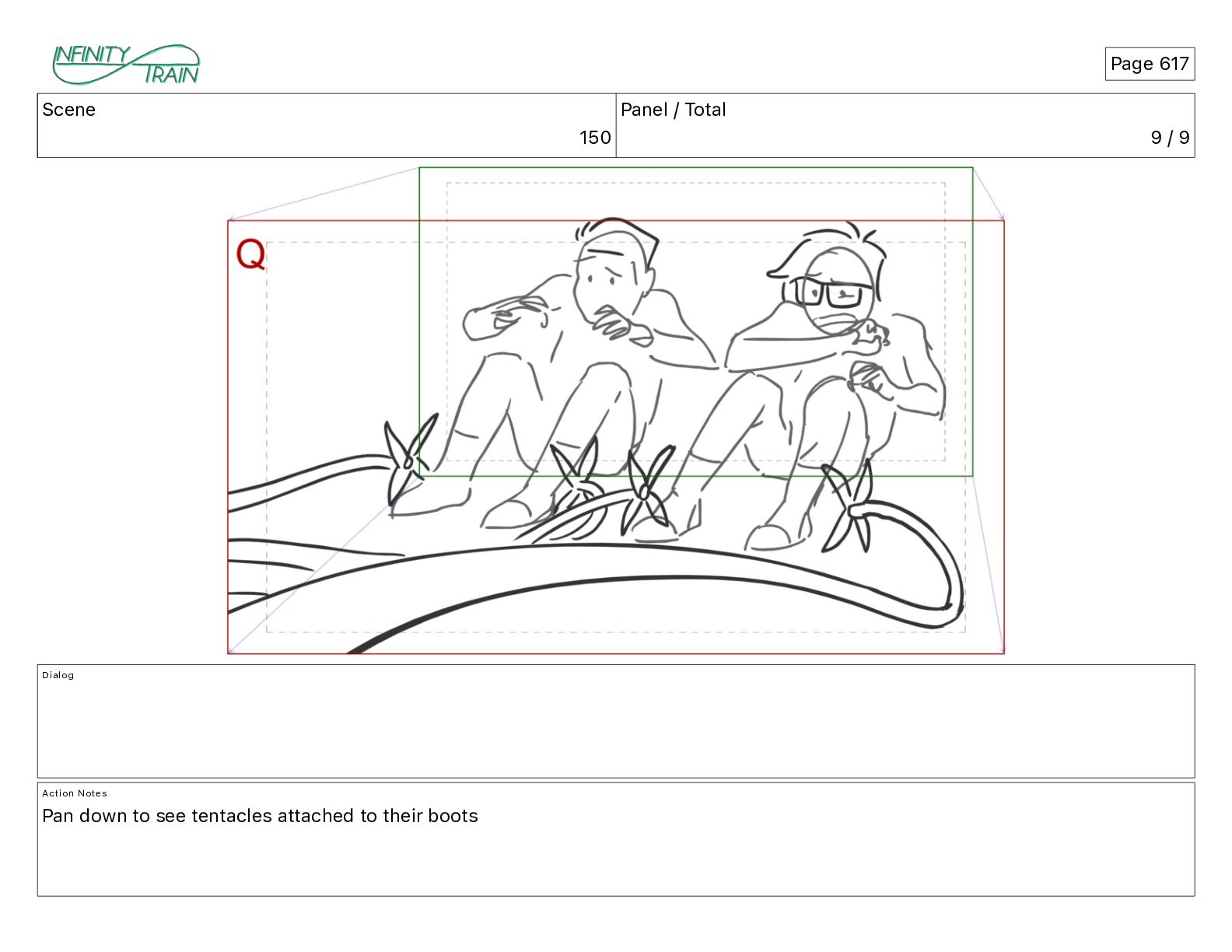Viewport: 1232px width, 952px height.
Task: Select the Scene label text
Action: [68, 110]
